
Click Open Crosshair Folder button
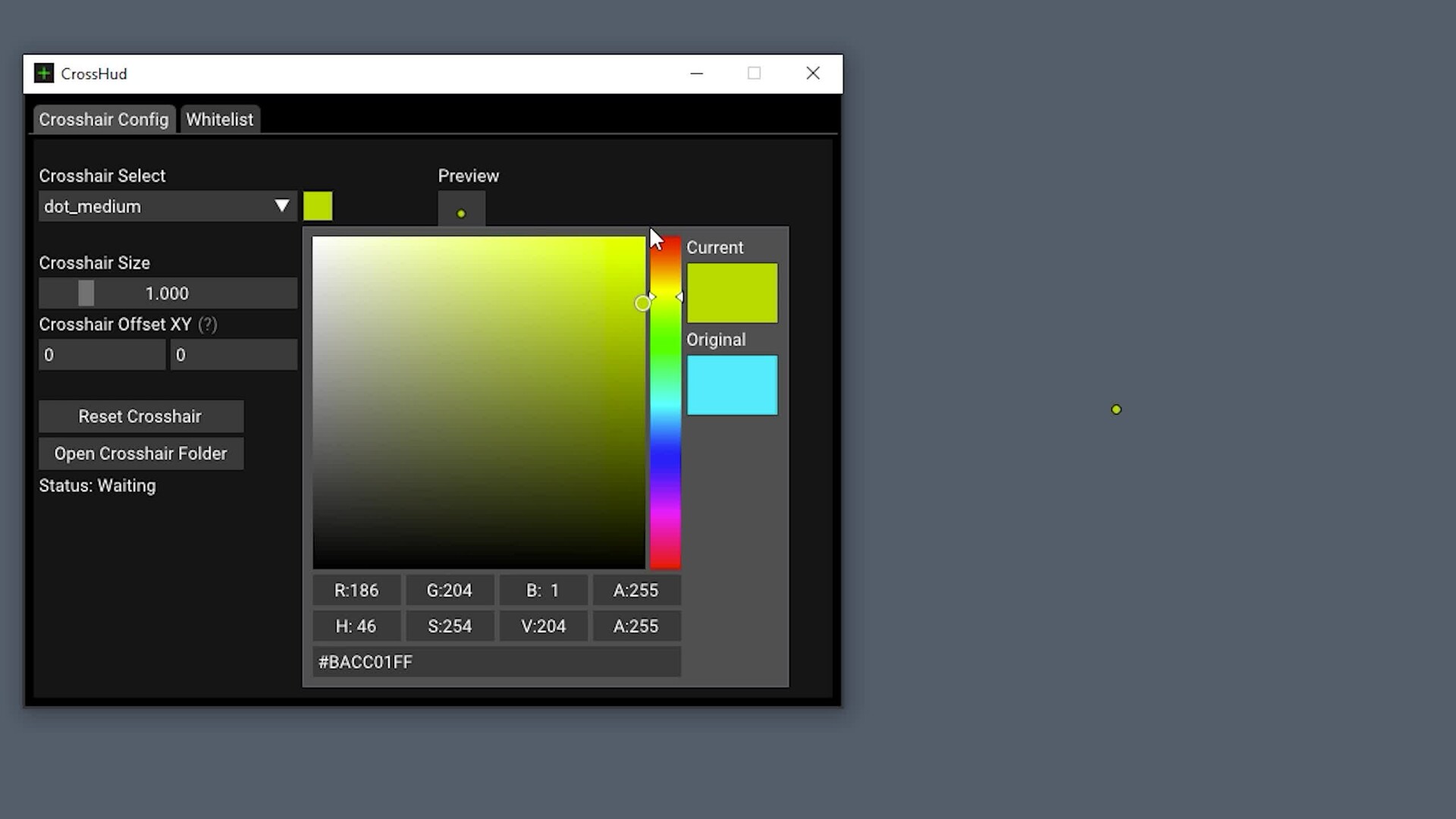click(141, 453)
